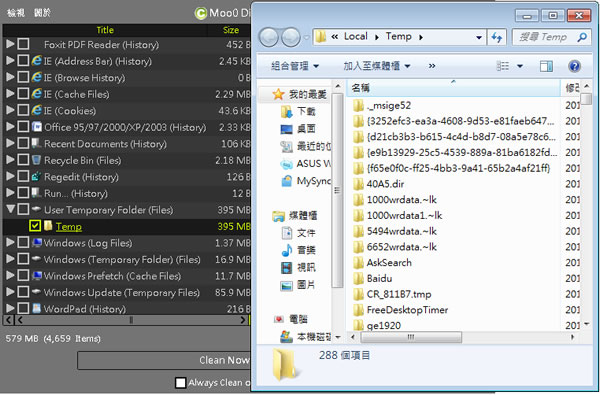Open Explorer help with question mark icon
Viewport: 600px width, 396px height.
[574, 66]
